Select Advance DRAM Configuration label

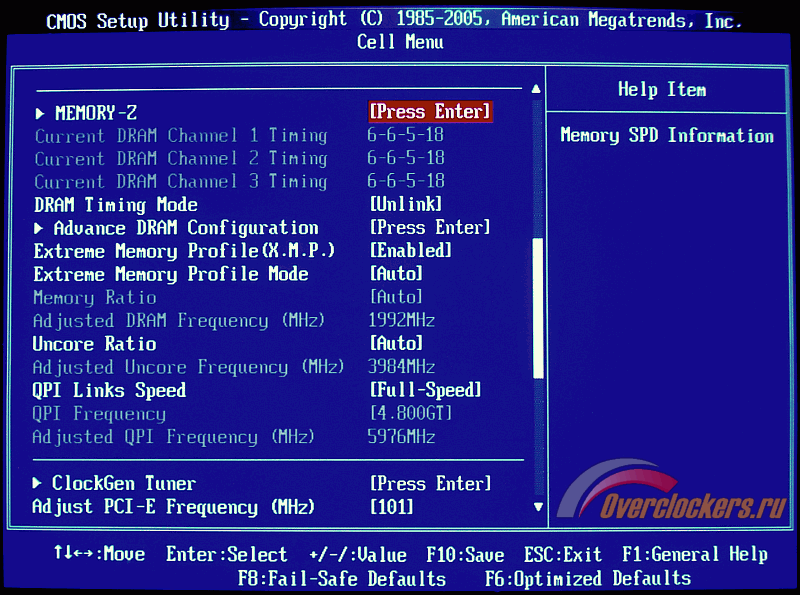pyautogui.click(x=186, y=228)
